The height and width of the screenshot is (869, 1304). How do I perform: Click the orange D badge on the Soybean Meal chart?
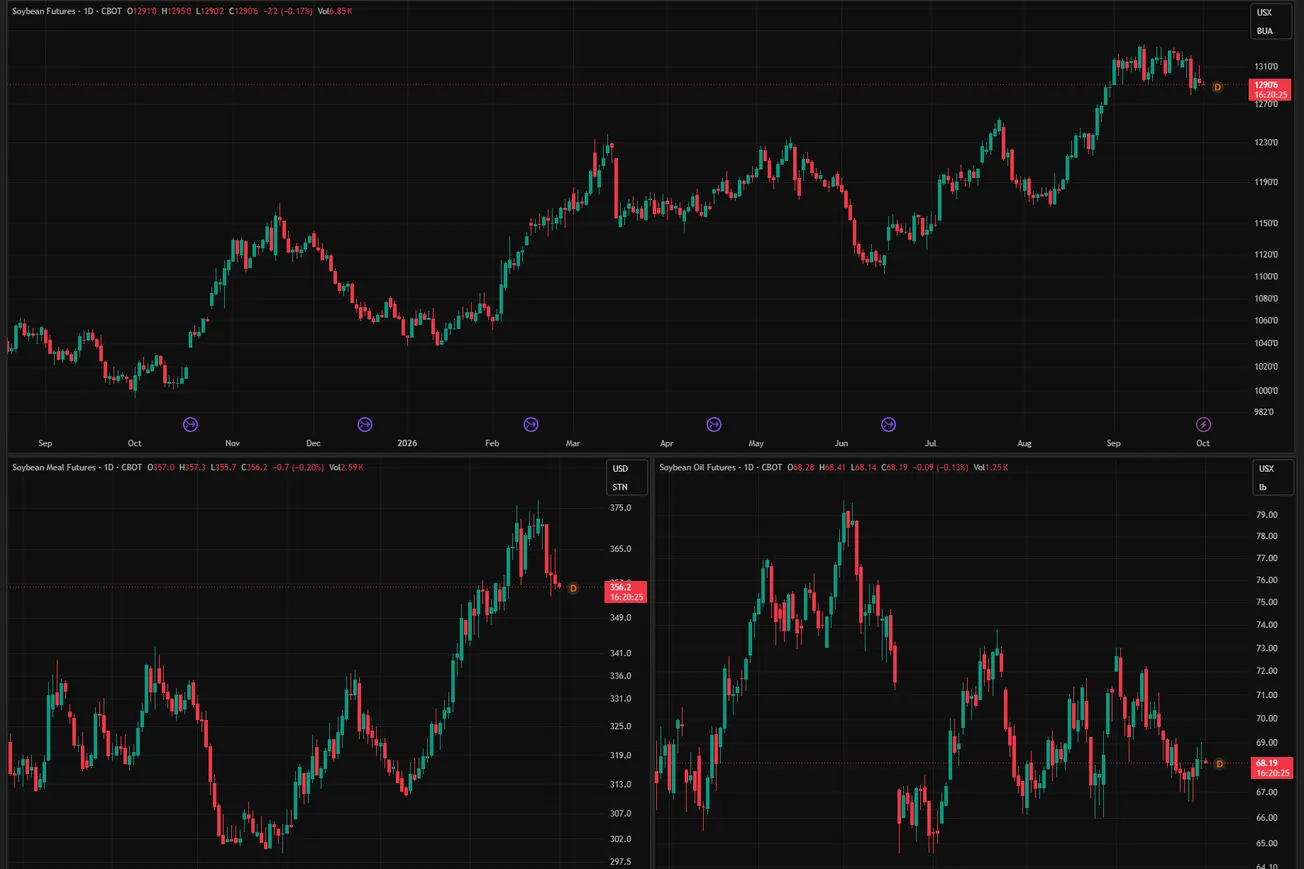[x=573, y=588]
